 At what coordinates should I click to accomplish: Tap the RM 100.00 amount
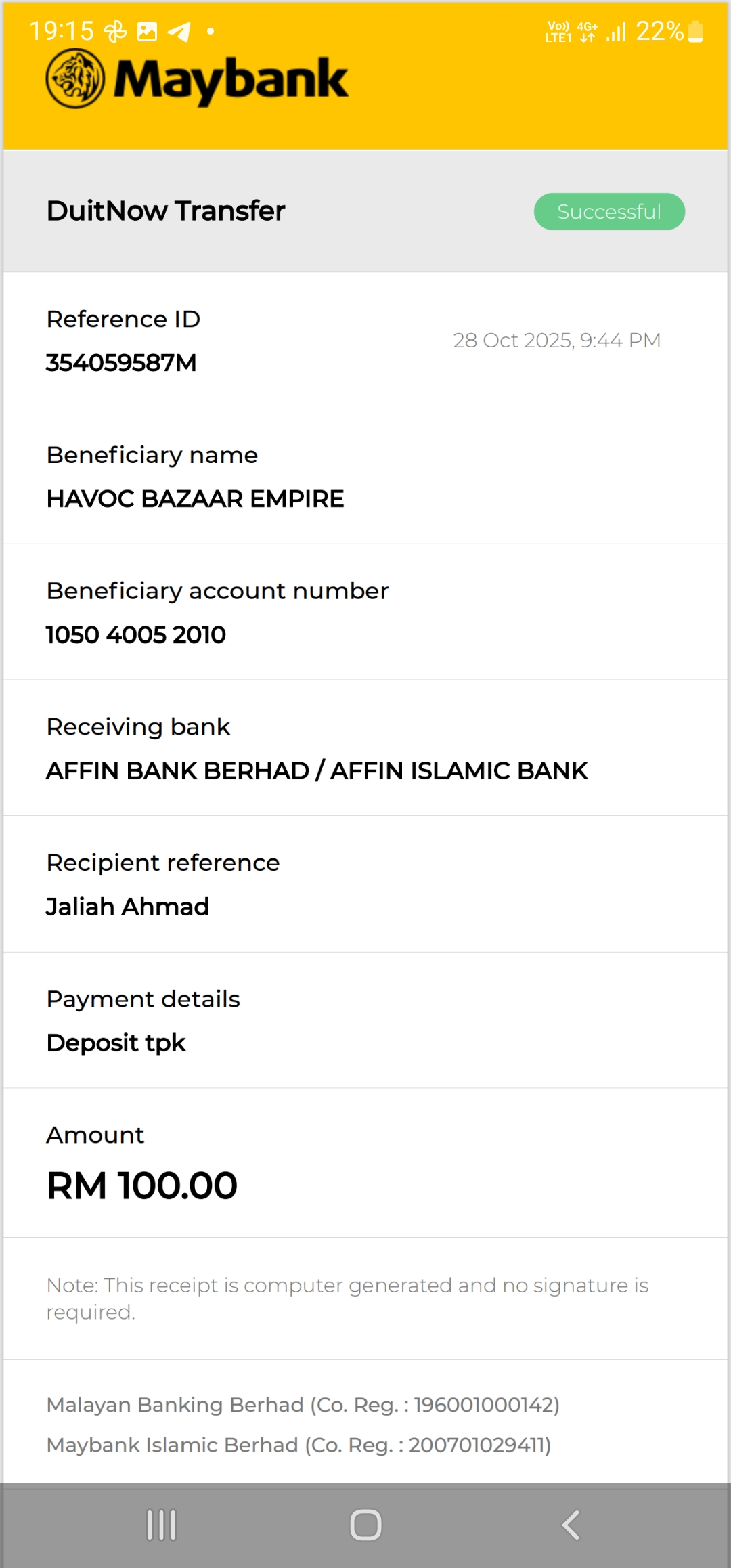pyautogui.click(x=142, y=1185)
